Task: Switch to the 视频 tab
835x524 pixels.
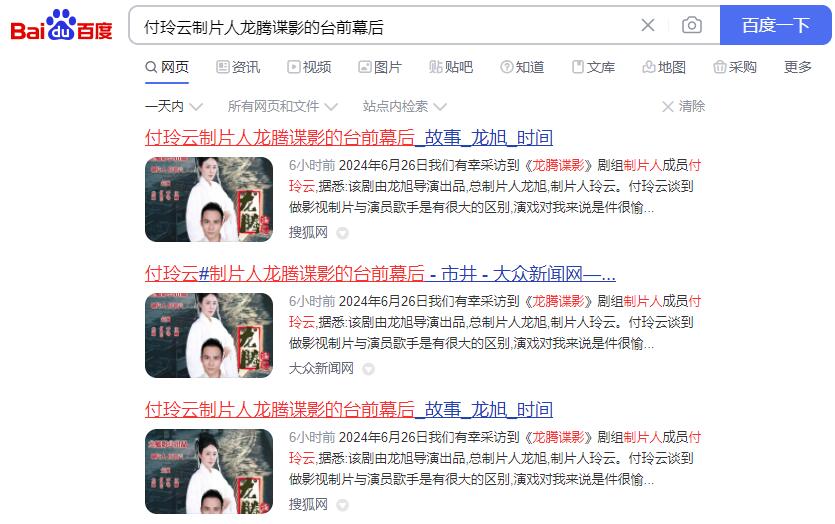Action: [309, 67]
